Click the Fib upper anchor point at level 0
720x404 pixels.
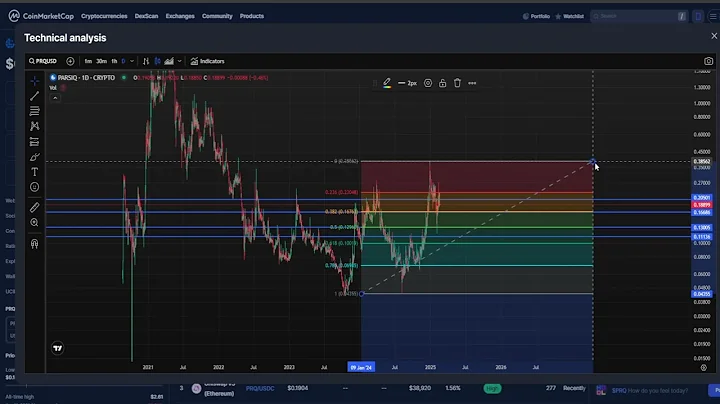click(x=593, y=161)
